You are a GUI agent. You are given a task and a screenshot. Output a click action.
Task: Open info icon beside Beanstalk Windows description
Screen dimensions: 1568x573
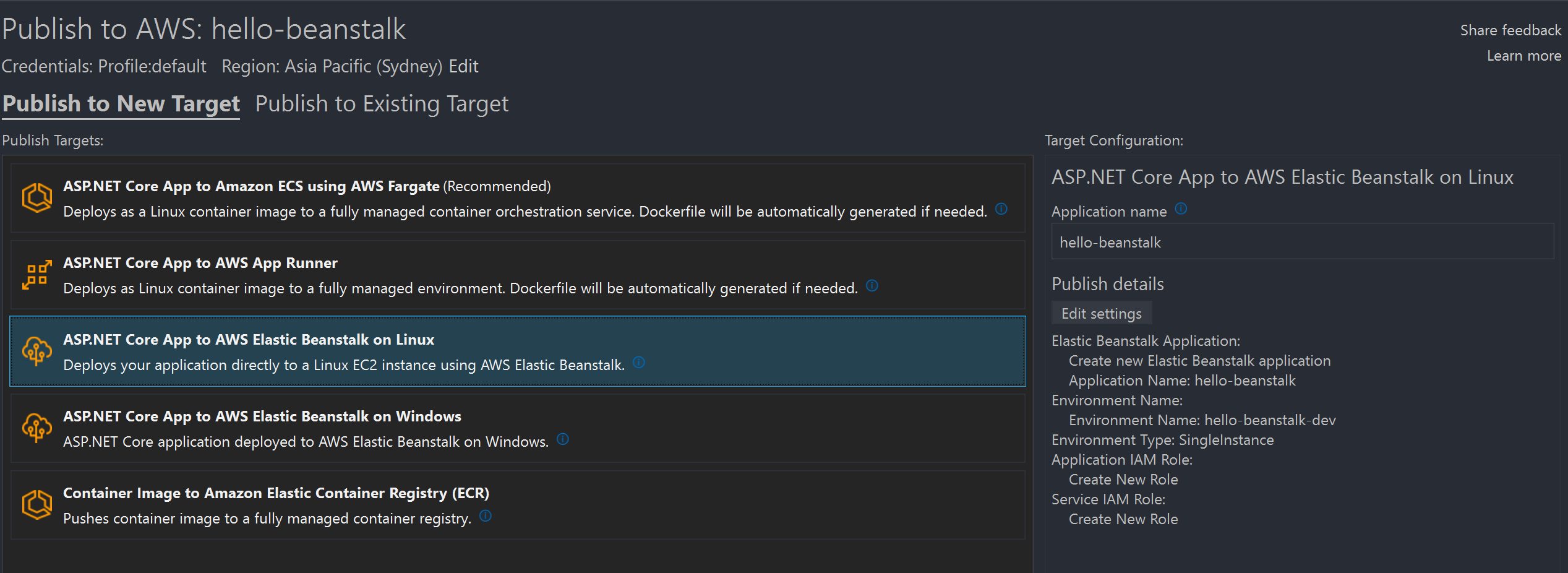[562, 439]
